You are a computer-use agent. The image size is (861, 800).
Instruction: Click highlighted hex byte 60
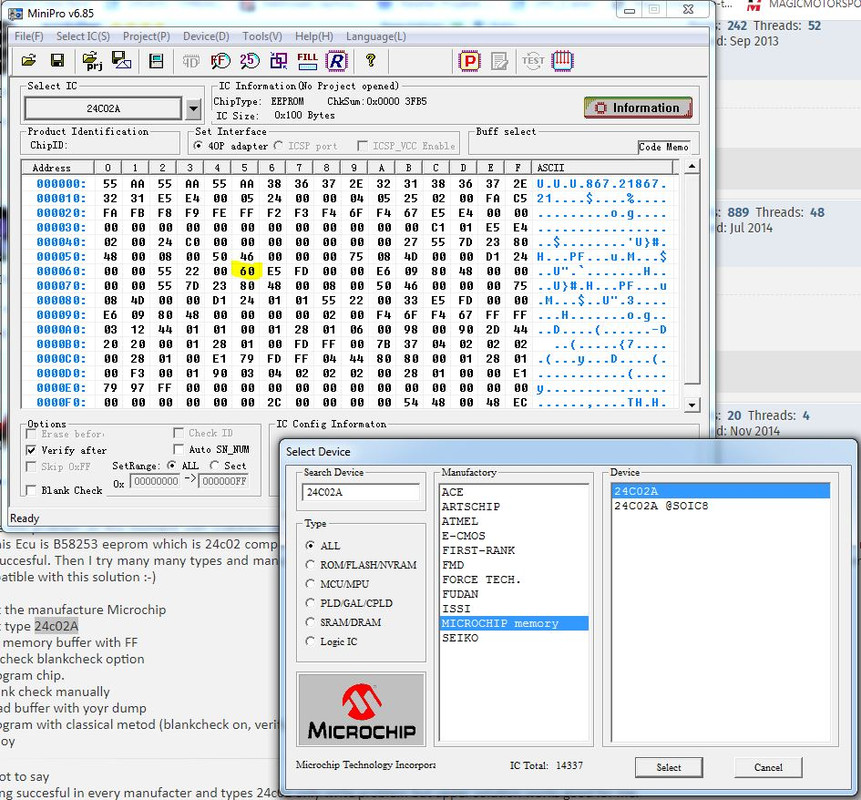[x=247, y=271]
